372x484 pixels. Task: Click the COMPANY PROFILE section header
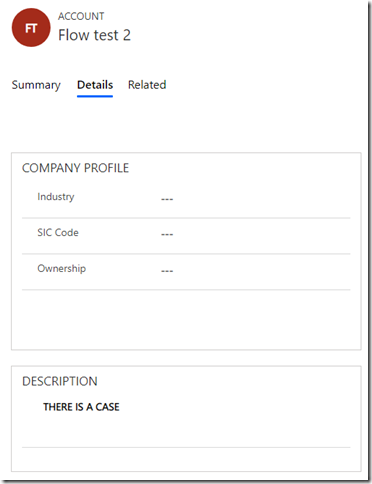pos(75,168)
